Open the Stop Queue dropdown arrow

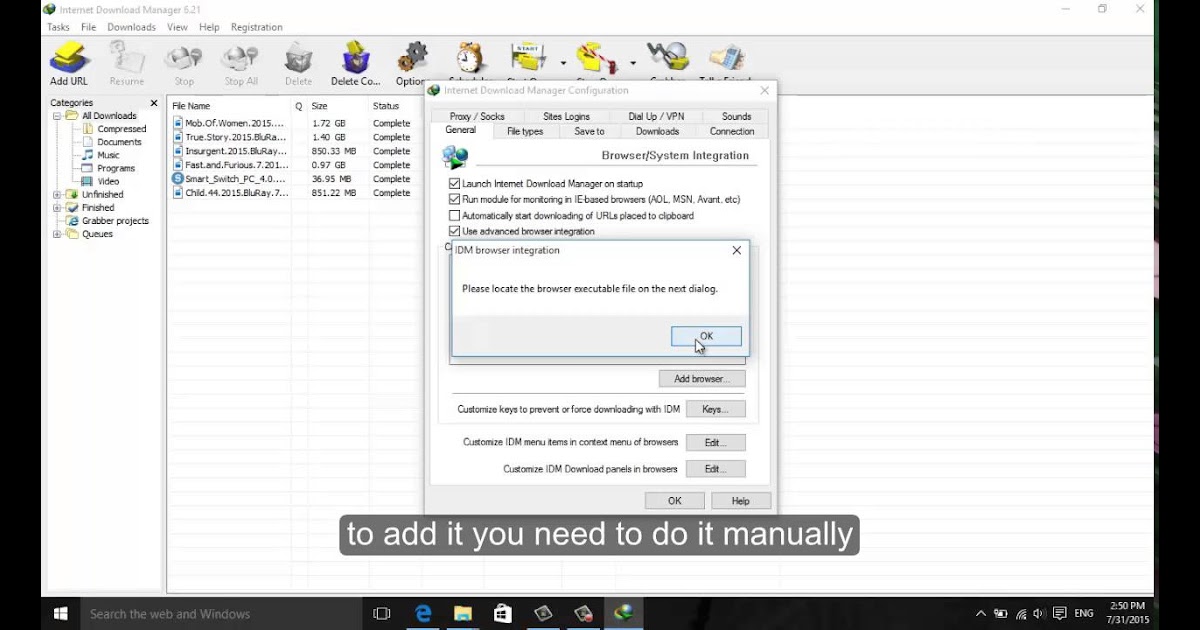pos(632,63)
